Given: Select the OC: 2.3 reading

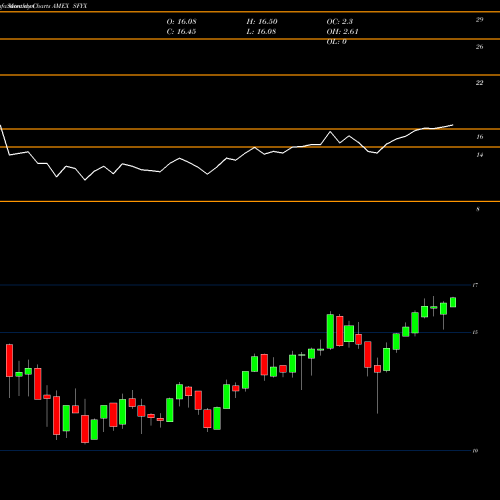Looking at the screenshot, I should click(x=340, y=22).
